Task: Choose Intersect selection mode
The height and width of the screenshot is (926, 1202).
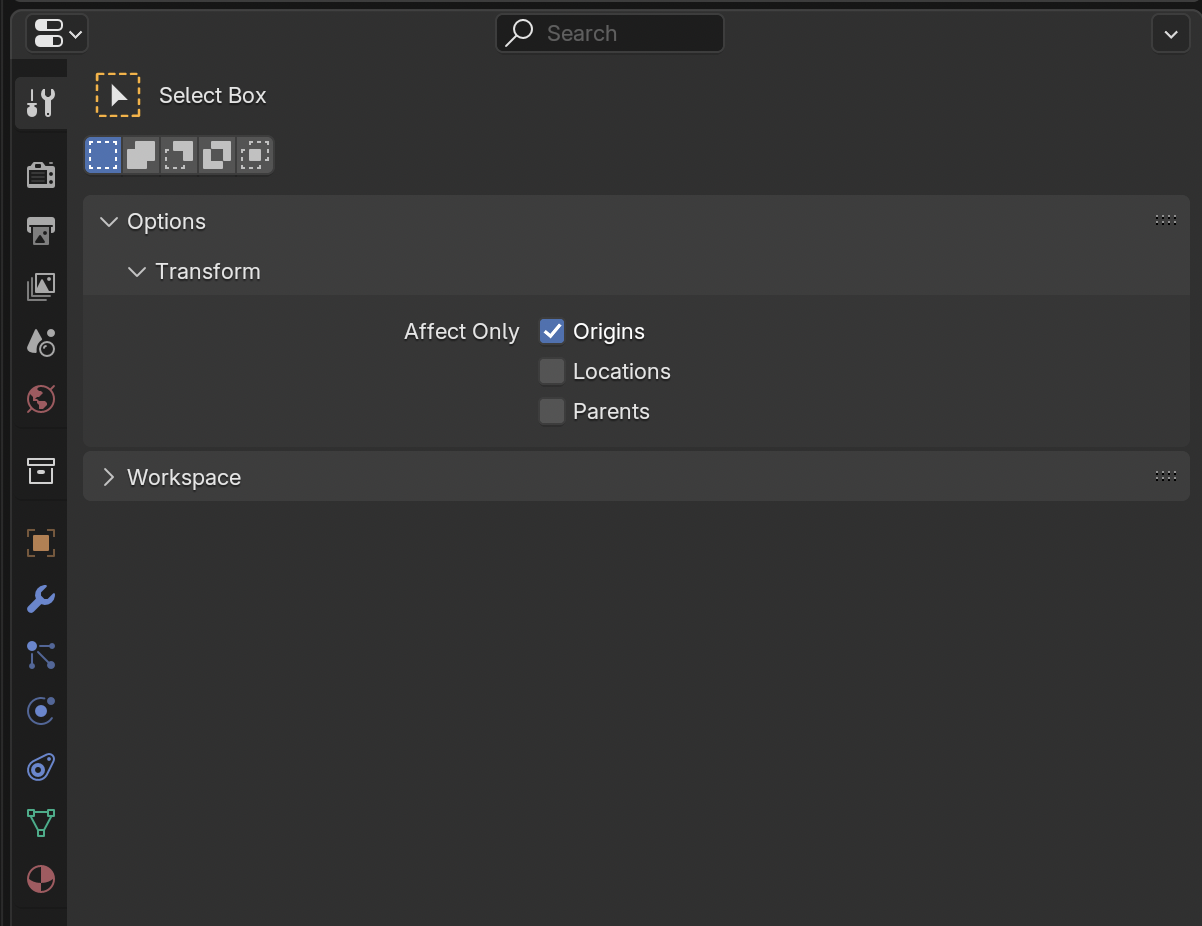Action: coord(255,155)
